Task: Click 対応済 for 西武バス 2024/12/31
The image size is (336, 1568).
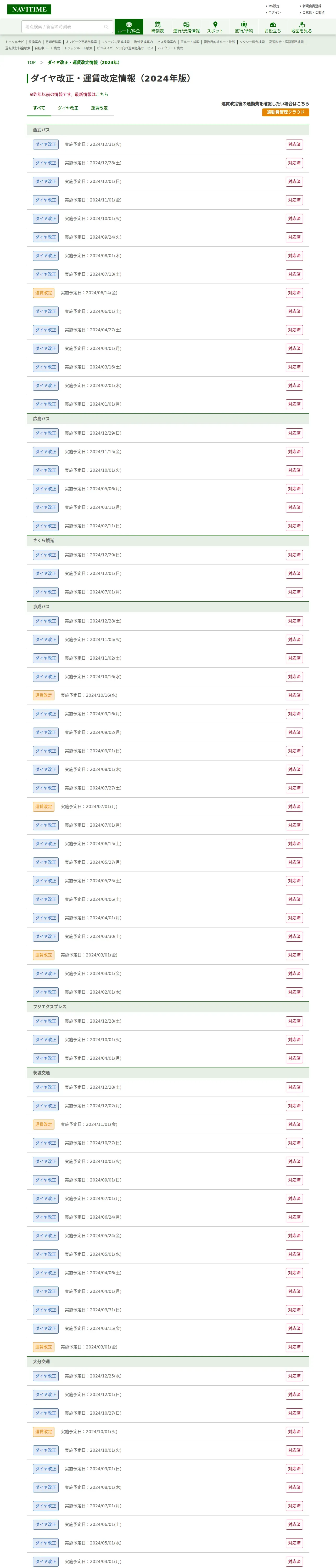Action: [294, 145]
